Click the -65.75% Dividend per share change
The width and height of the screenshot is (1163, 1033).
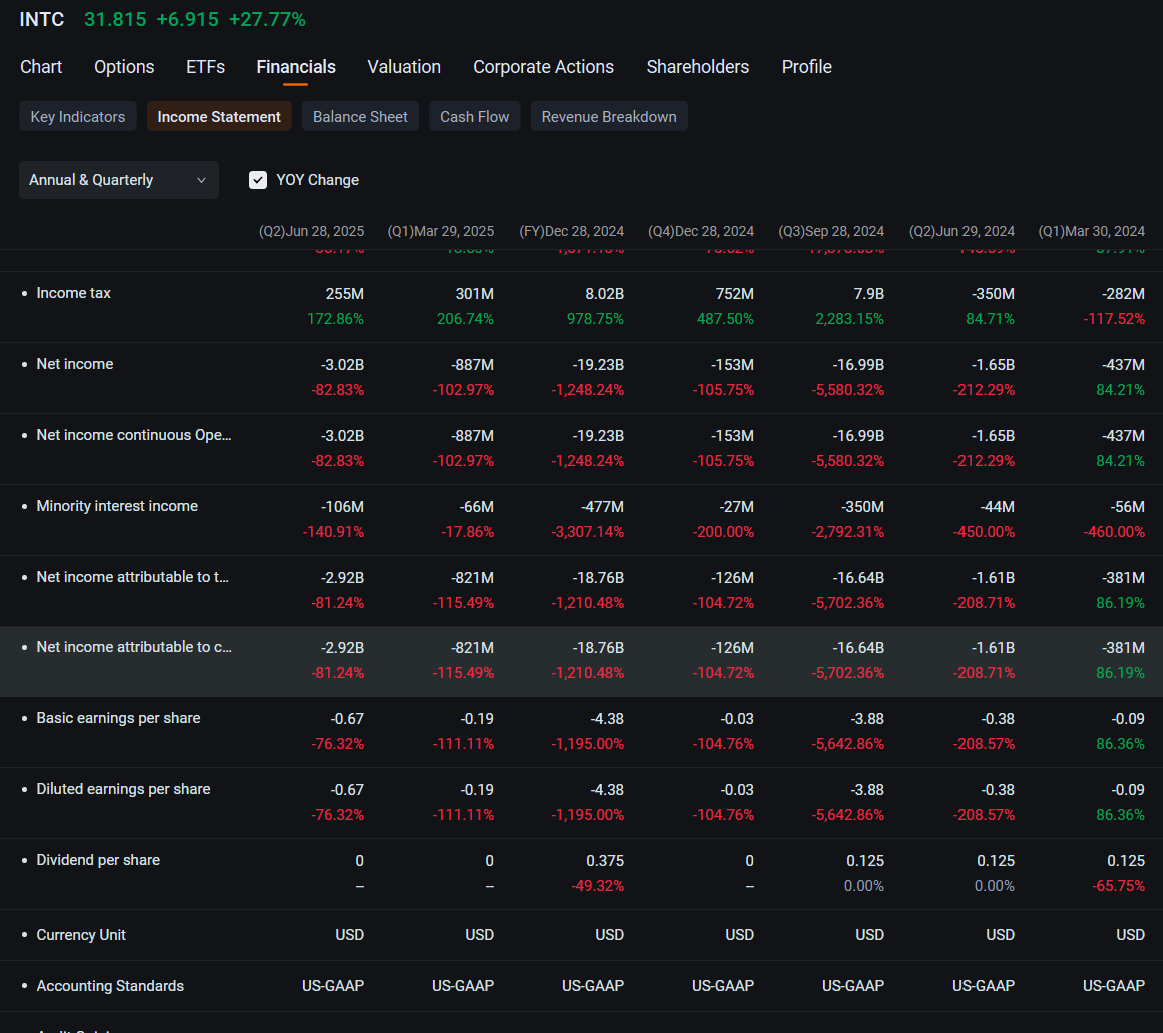tap(1118, 886)
